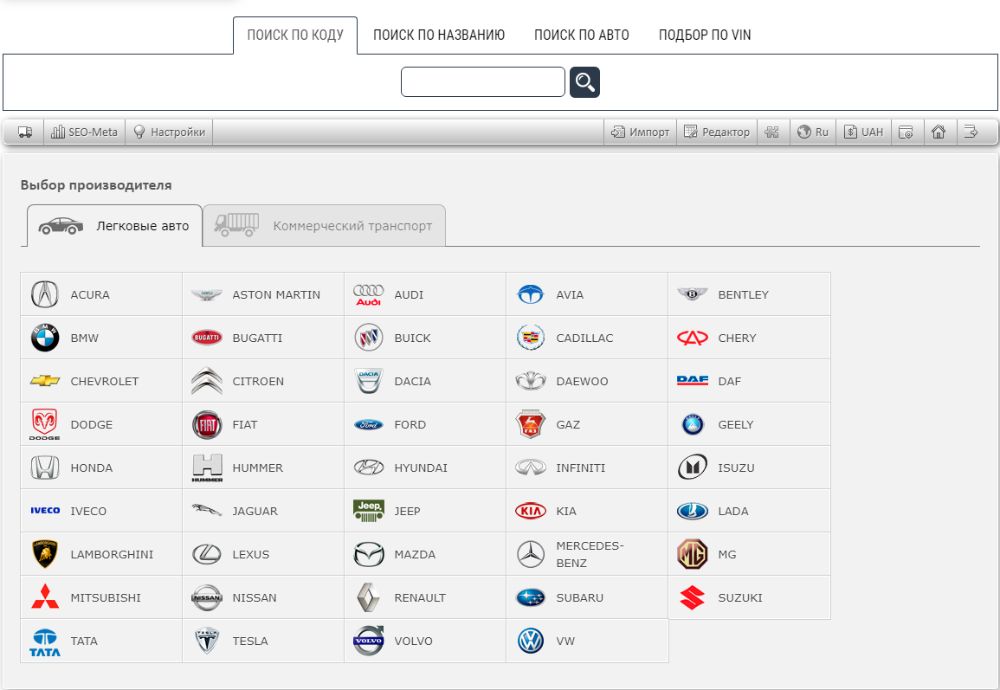Select the Volvo logo

click(x=369, y=640)
